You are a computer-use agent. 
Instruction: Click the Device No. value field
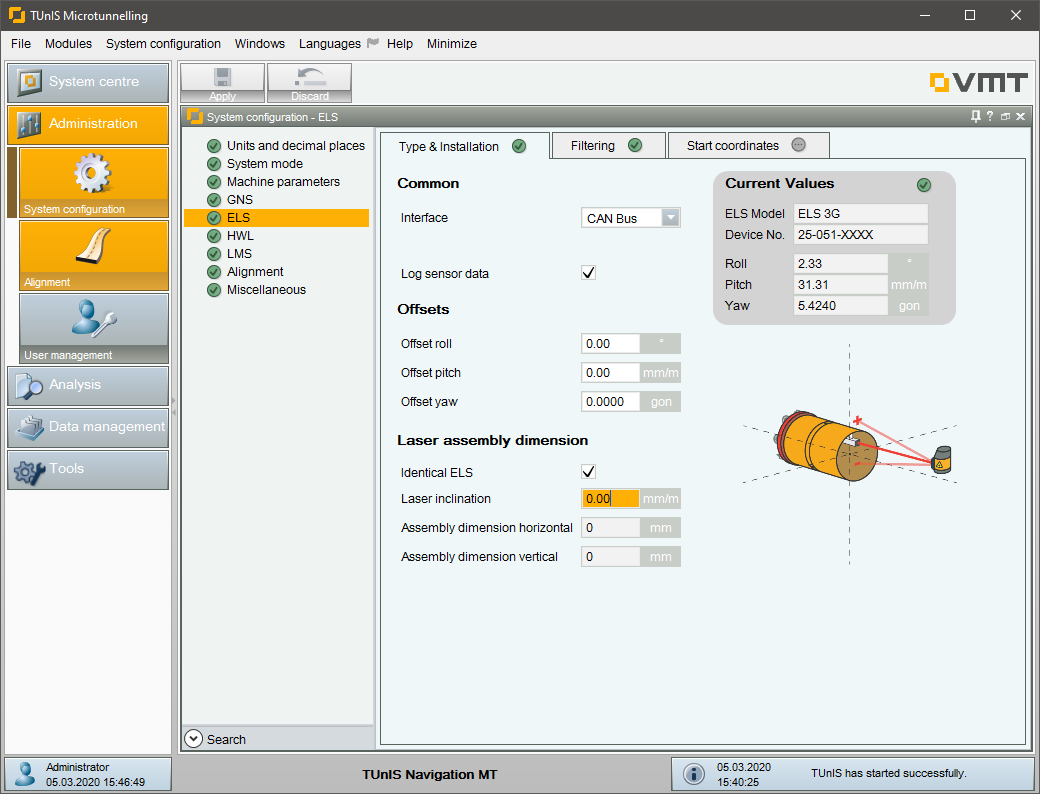[860, 235]
